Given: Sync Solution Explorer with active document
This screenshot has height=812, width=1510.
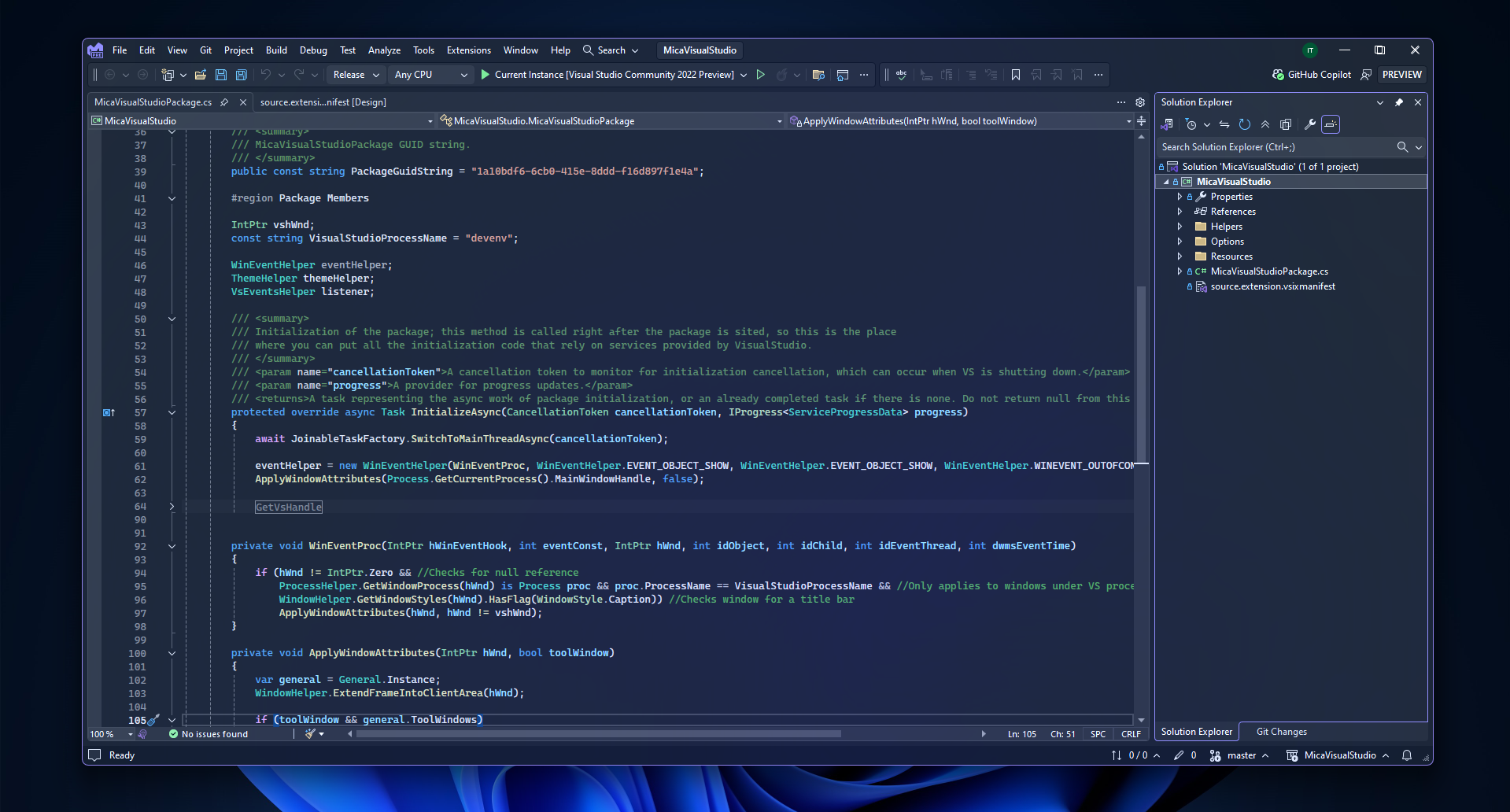Looking at the screenshot, I should 1224,124.
